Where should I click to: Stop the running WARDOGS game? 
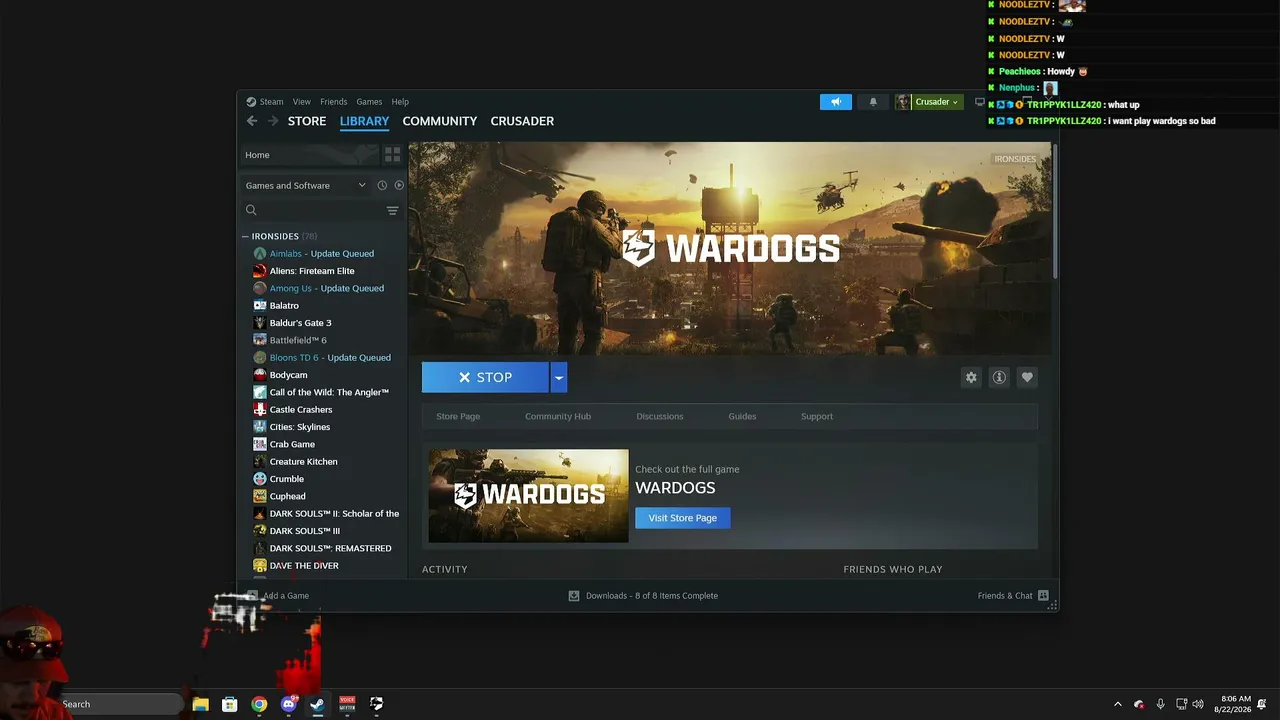(486, 377)
